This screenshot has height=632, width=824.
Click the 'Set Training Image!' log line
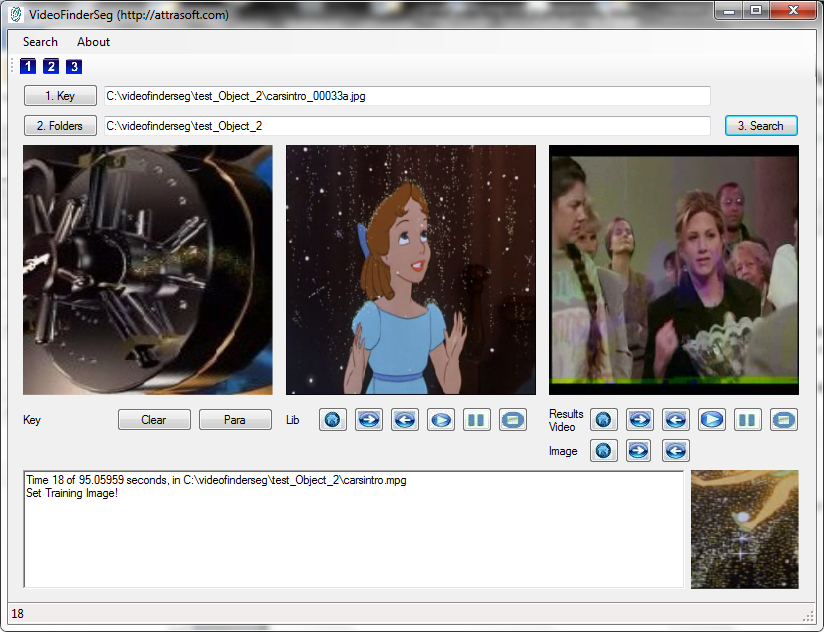(72, 493)
